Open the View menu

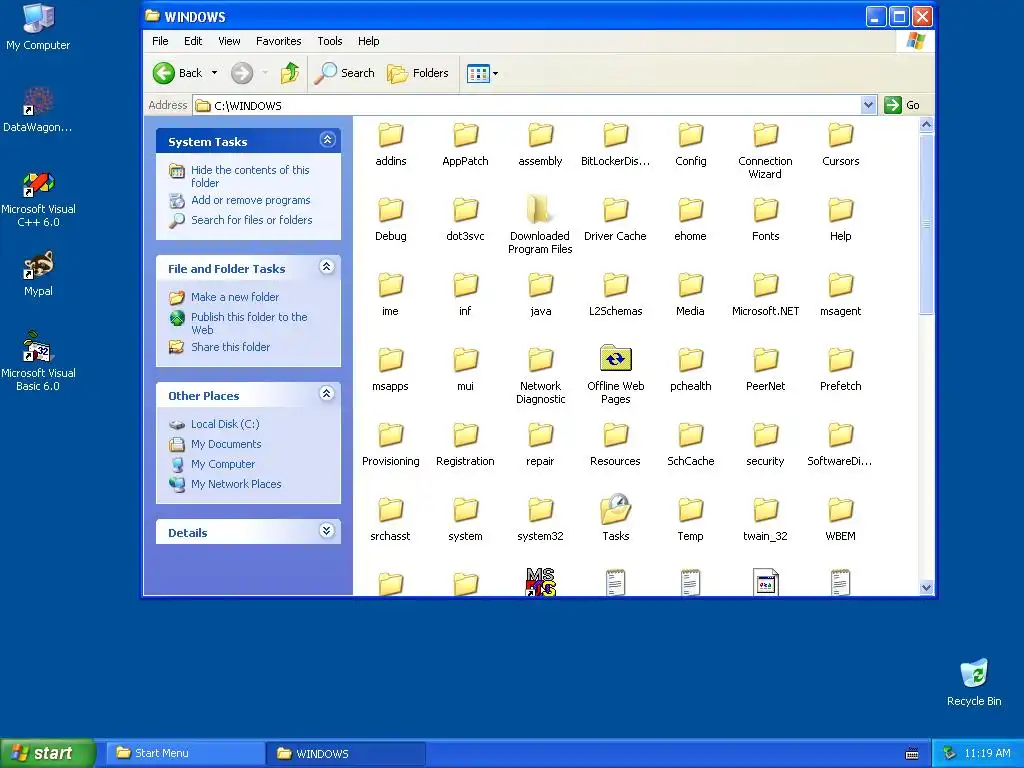[x=229, y=41]
